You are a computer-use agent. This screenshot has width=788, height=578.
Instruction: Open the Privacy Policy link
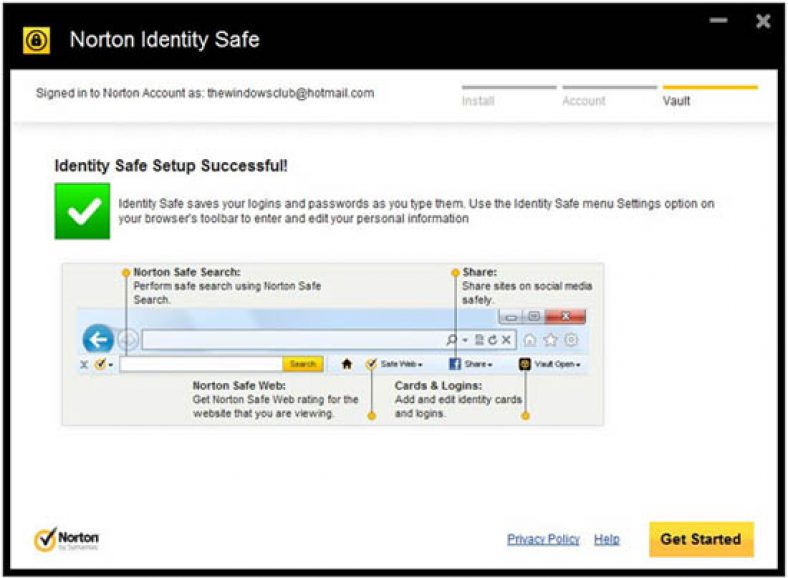click(x=543, y=539)
